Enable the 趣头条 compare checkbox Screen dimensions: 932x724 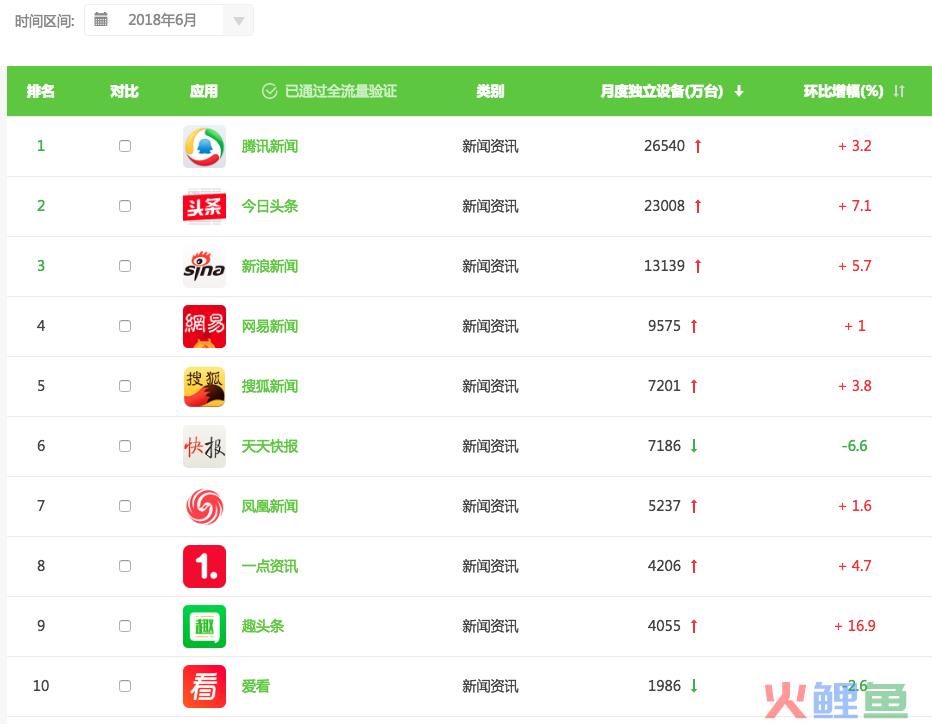tap(125, 626)
